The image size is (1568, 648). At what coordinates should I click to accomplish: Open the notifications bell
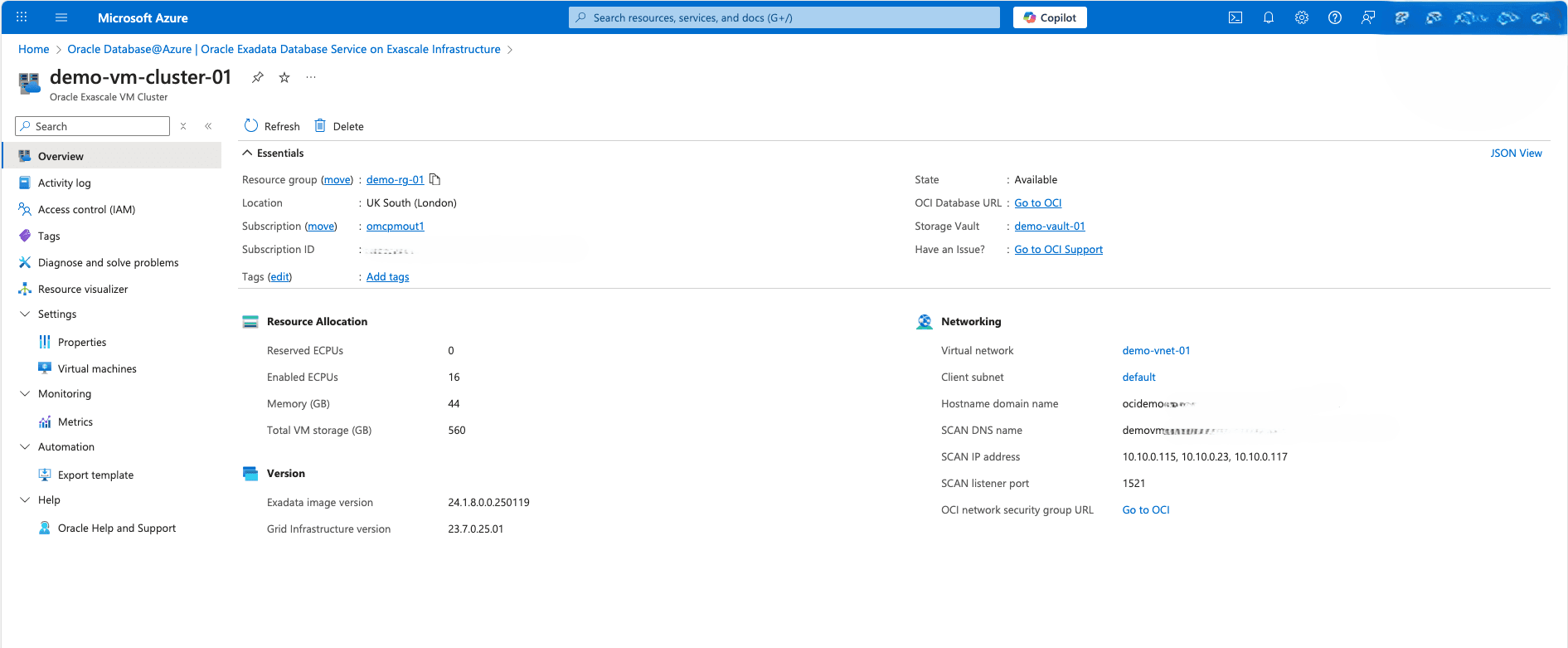point(1269,17)
